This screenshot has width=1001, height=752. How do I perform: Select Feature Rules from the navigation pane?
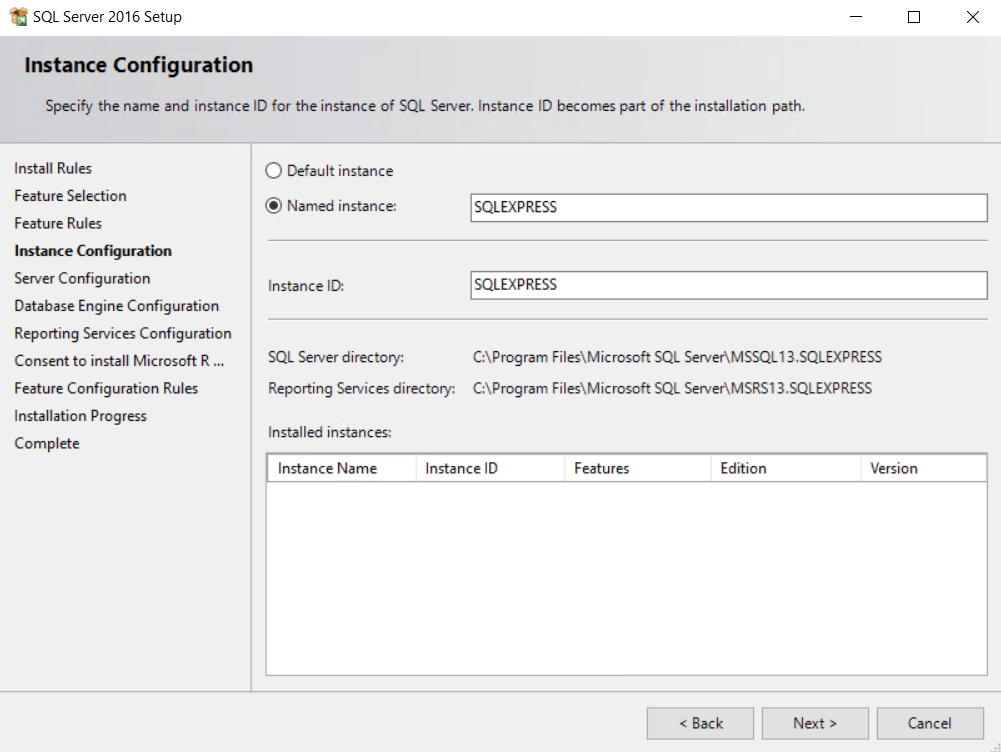click(x=56, y=223)
